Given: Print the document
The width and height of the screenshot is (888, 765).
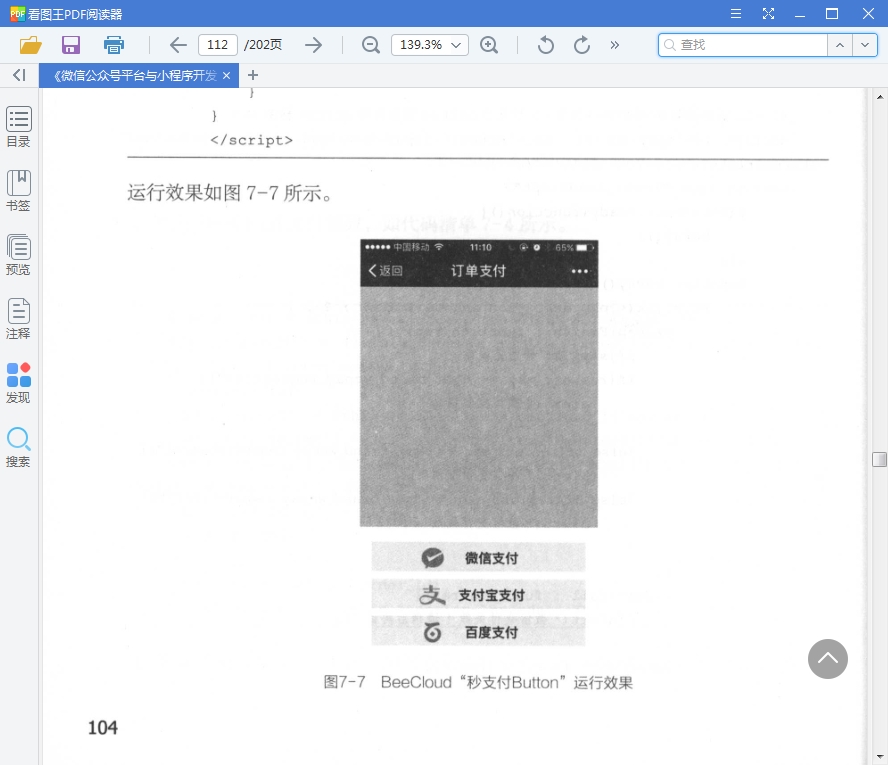Looking at the screenshot, I should (114, 45).
